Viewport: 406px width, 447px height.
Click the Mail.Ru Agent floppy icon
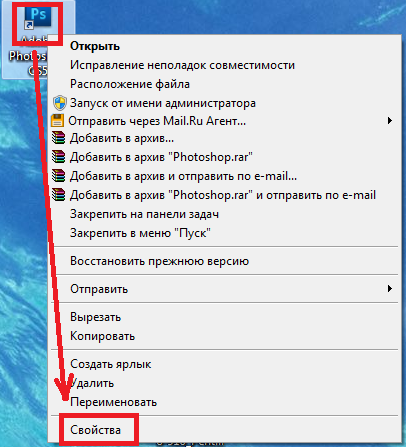(57, 121)
